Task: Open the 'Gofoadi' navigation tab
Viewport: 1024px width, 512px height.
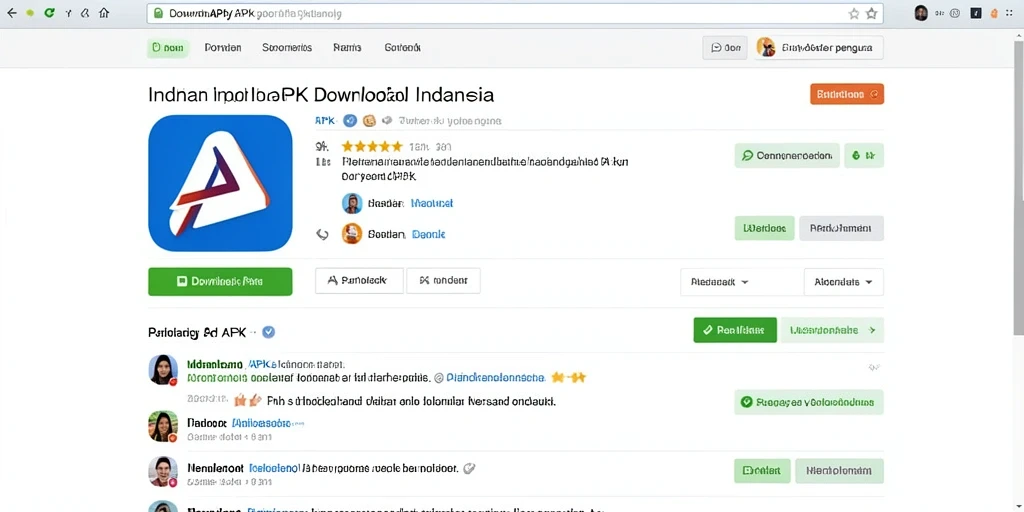Action: coord(402,48)
